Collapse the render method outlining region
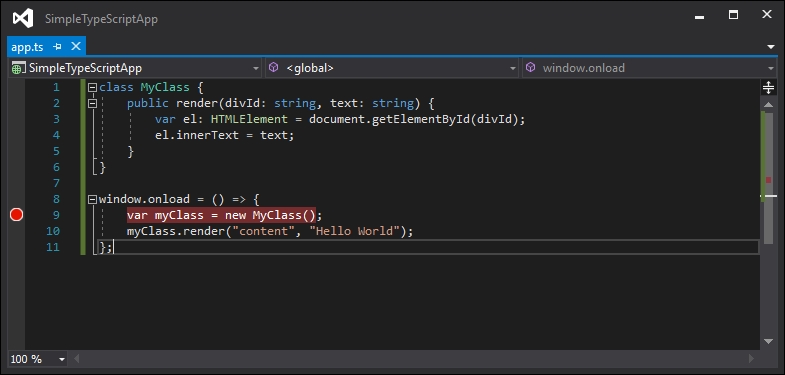The height and width of the screenshot is (375, 785). pos(92,104)
